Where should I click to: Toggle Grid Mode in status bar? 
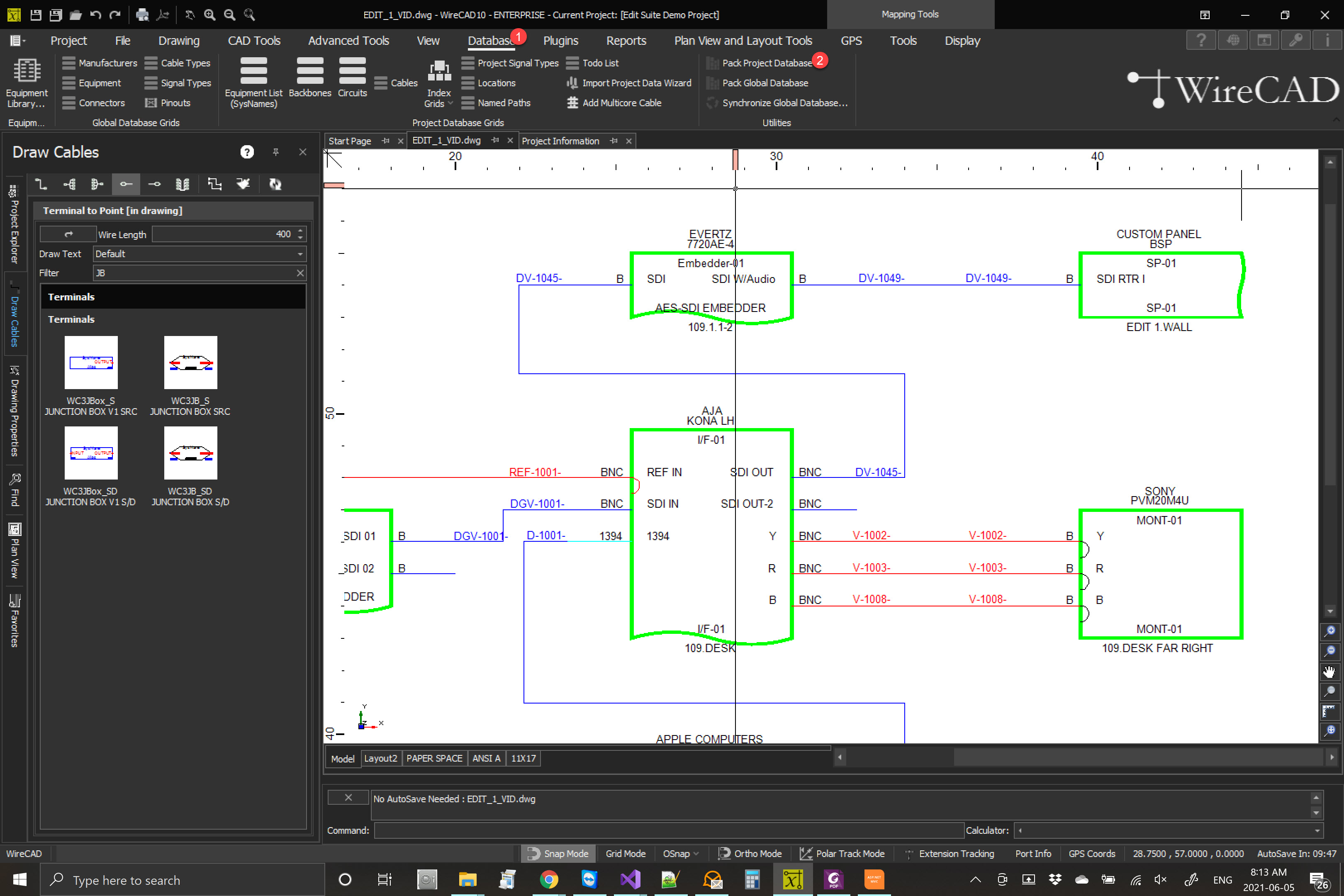tap(625, 853)
